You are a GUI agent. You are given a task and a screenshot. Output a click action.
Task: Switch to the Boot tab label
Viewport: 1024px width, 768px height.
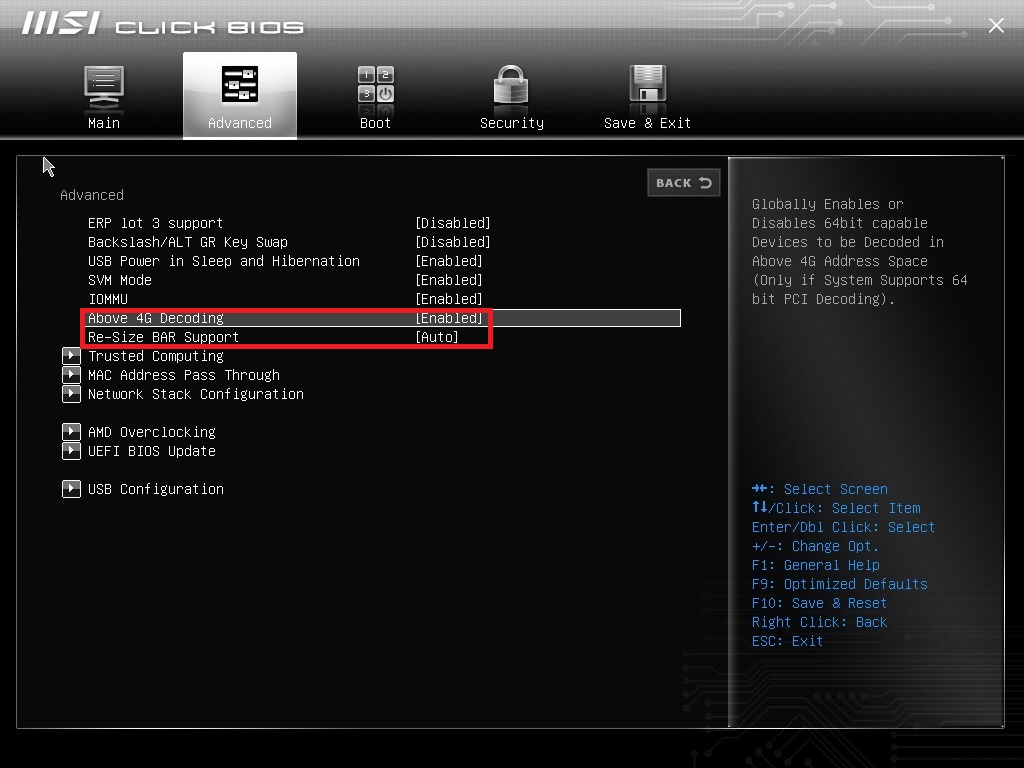click(375, 123)
